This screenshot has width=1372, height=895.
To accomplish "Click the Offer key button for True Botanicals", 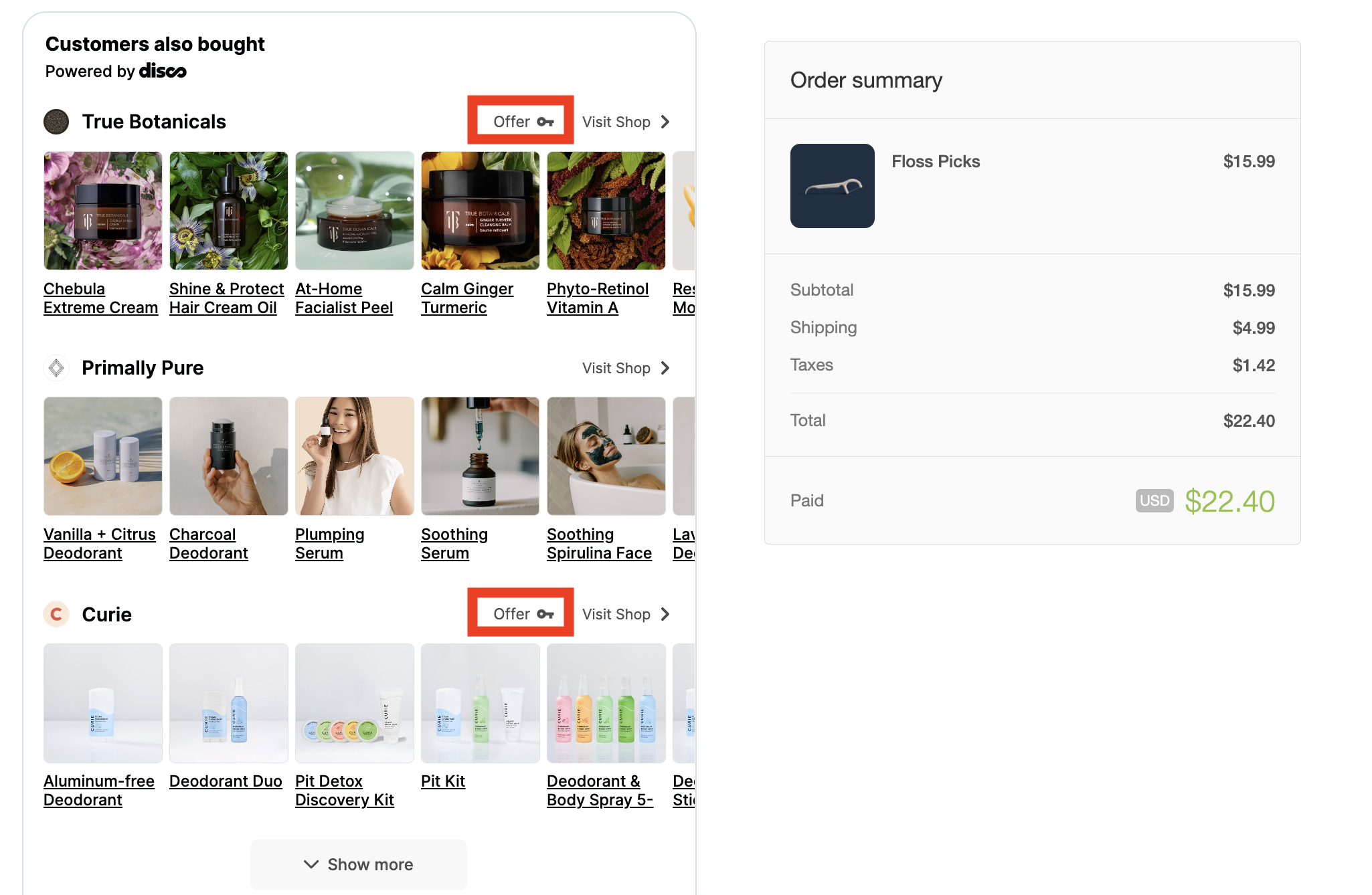I will click(523, 122).
